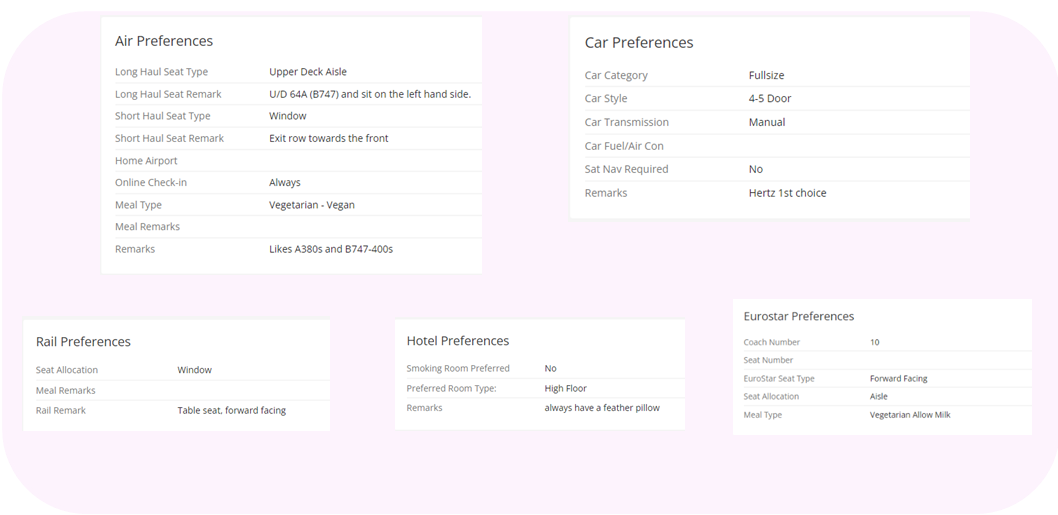The height and width of the screenshot is (515, 1058).
Task: Click the Online Check-in value Always
Action: pos(285,183)
